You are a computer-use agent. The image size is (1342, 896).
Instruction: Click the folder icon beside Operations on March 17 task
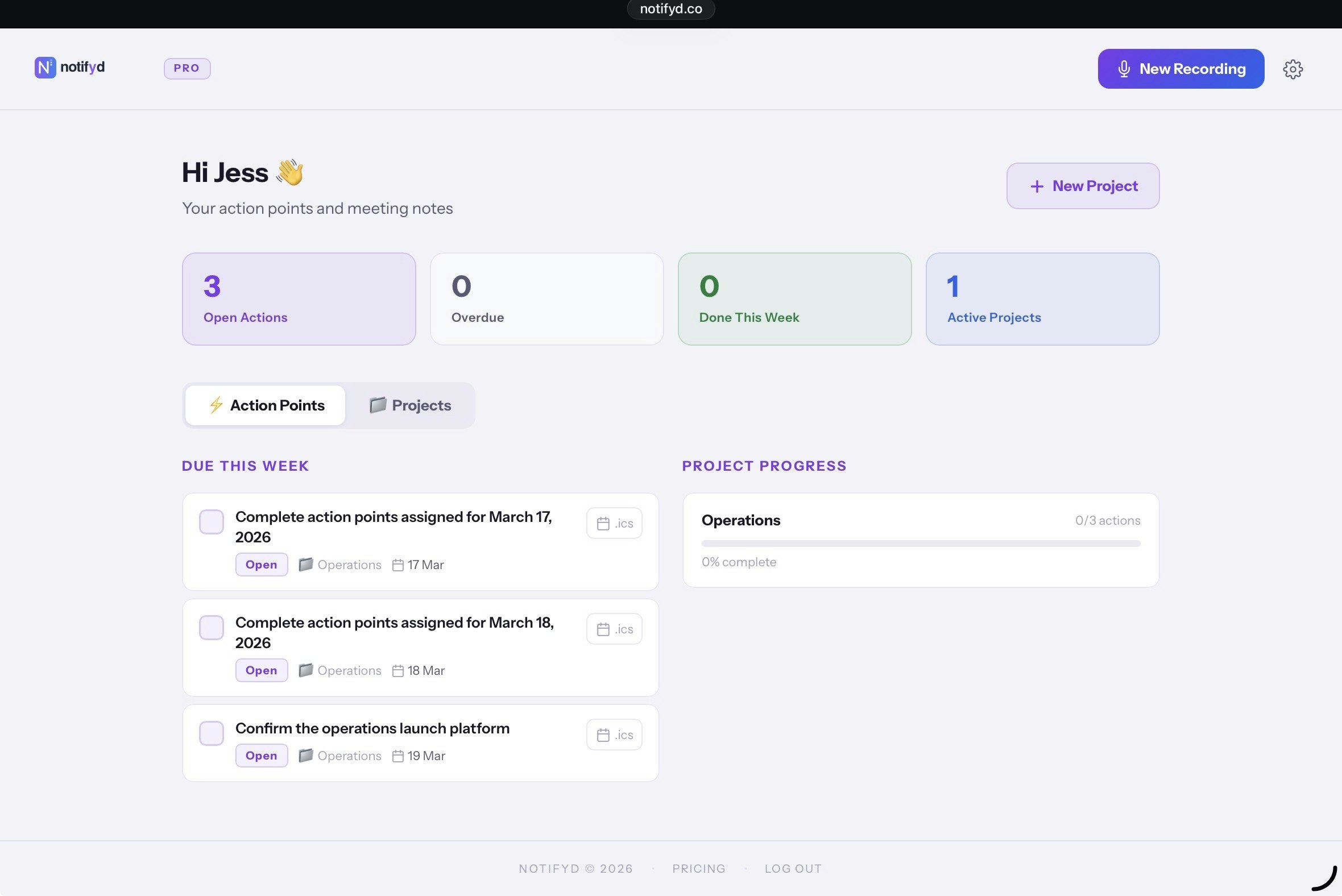click(306, 565)
